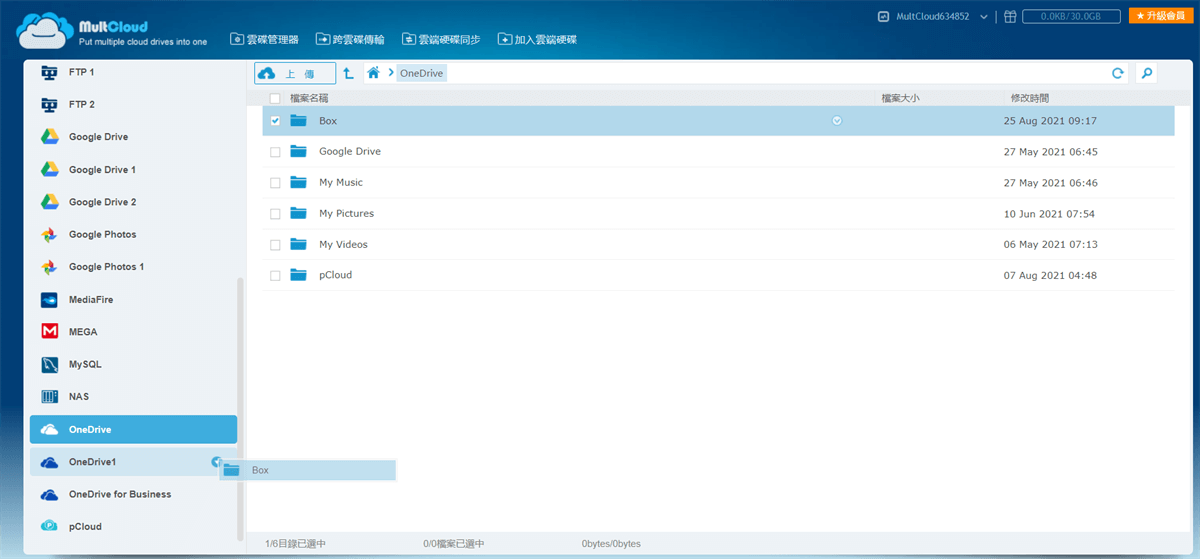Select the FTP 2 icon
Image resolution: width=1200 pixels, height=559 pixels.
coord(49,104)
